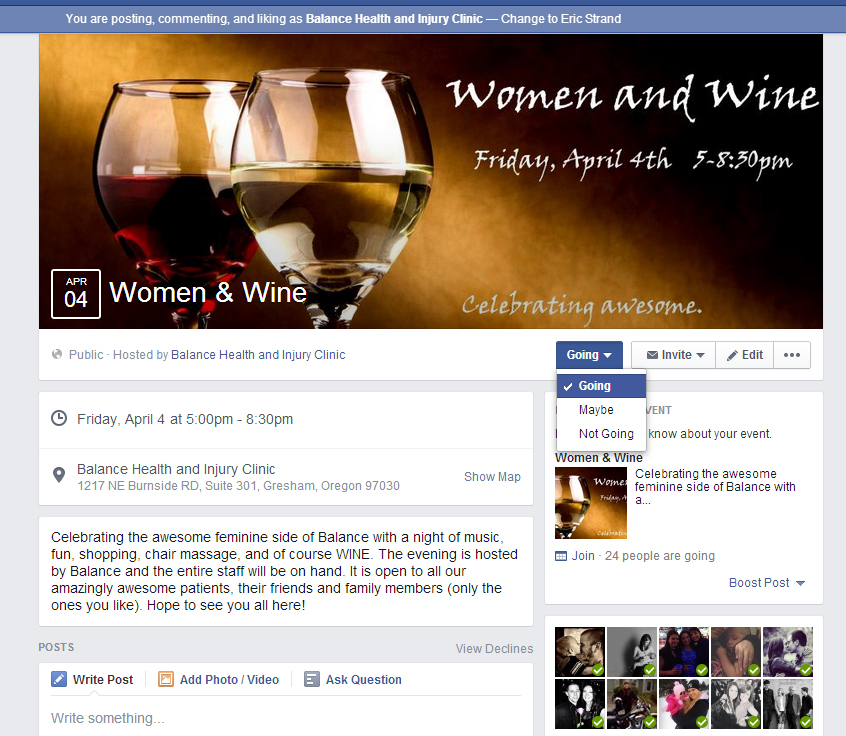The image size is (846, 736).
Task: Expand the Boost Post dropdown
Action: [x=767, y=583]
